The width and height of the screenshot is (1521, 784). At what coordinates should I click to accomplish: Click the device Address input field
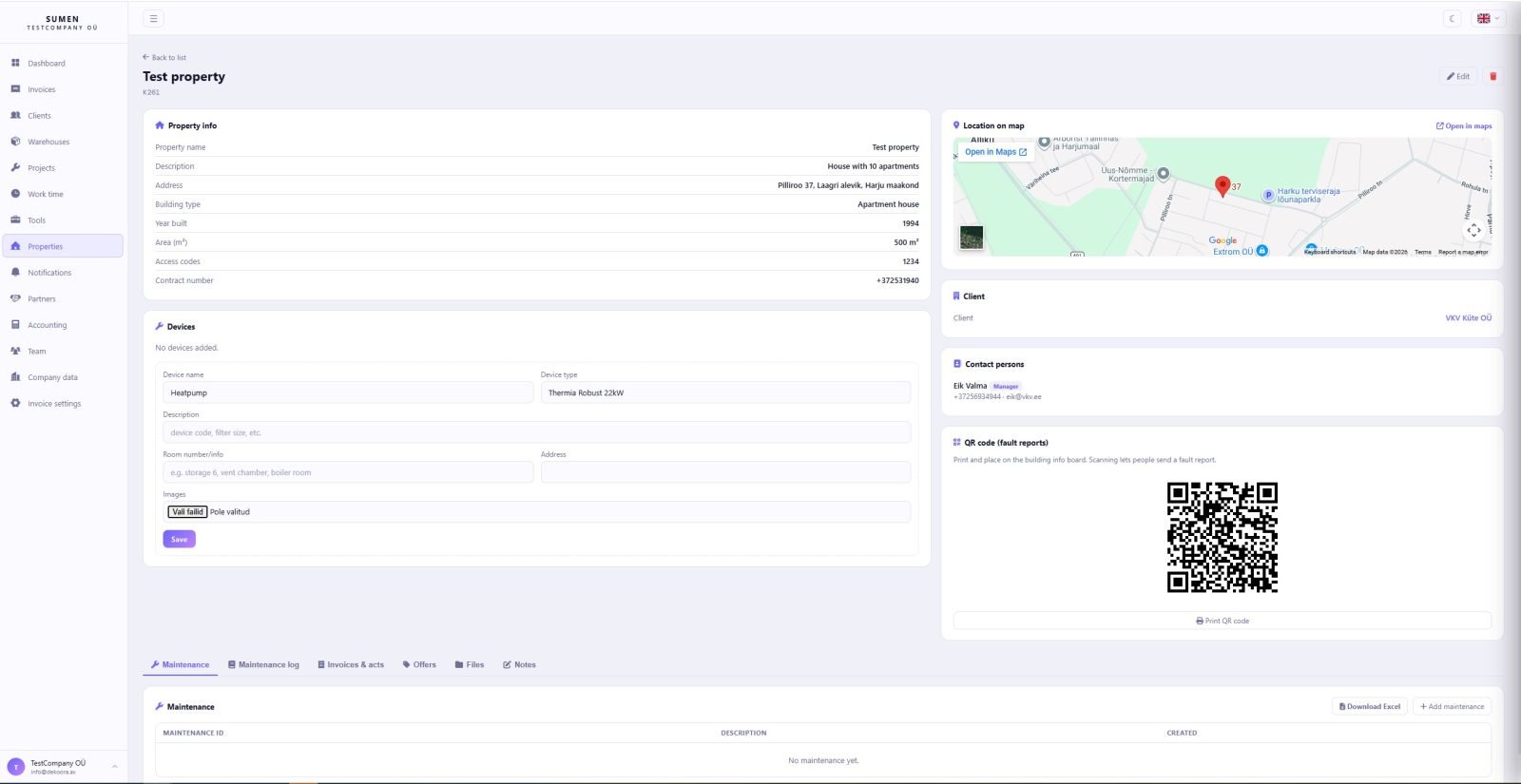(x=725, y=472)
